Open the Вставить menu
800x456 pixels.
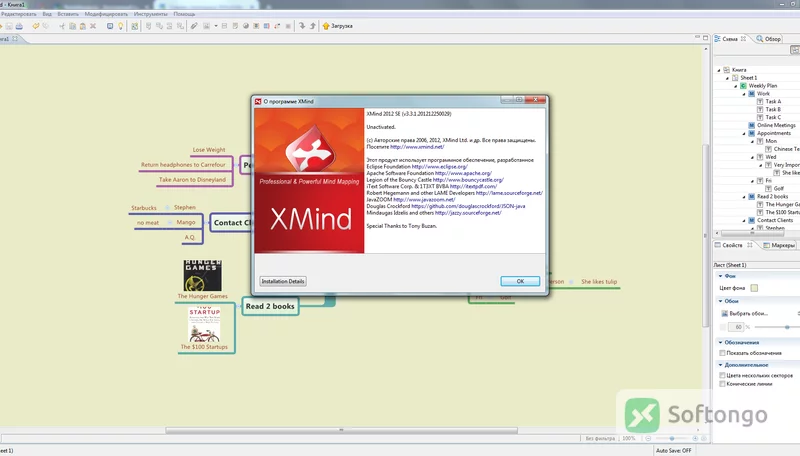[x=68, y=14]
